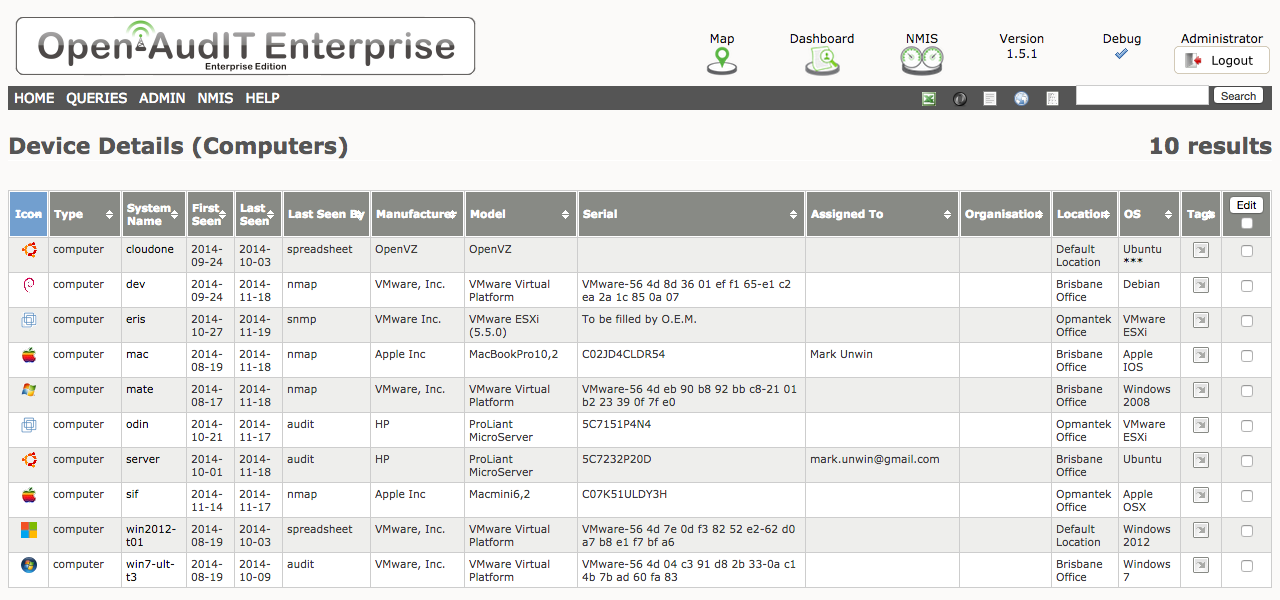Viewport: 1280px width, 600px height.
Task: Sort by the System Name column
Action: (155, 214)
